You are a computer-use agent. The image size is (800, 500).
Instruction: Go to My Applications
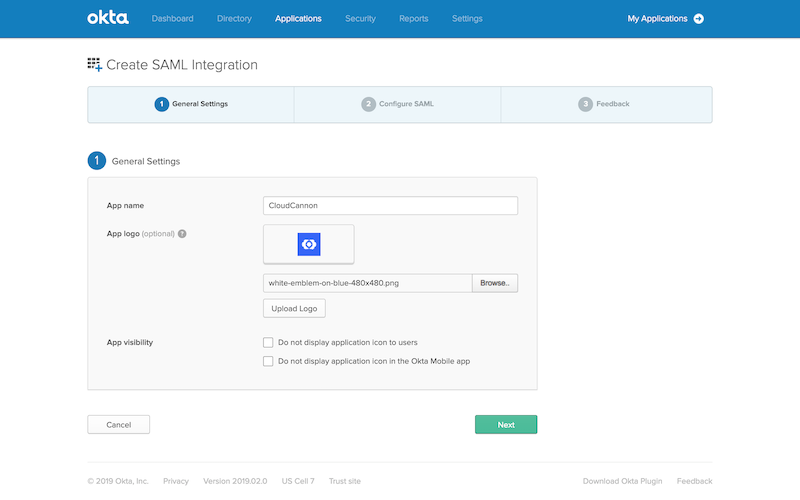(657, 18)
